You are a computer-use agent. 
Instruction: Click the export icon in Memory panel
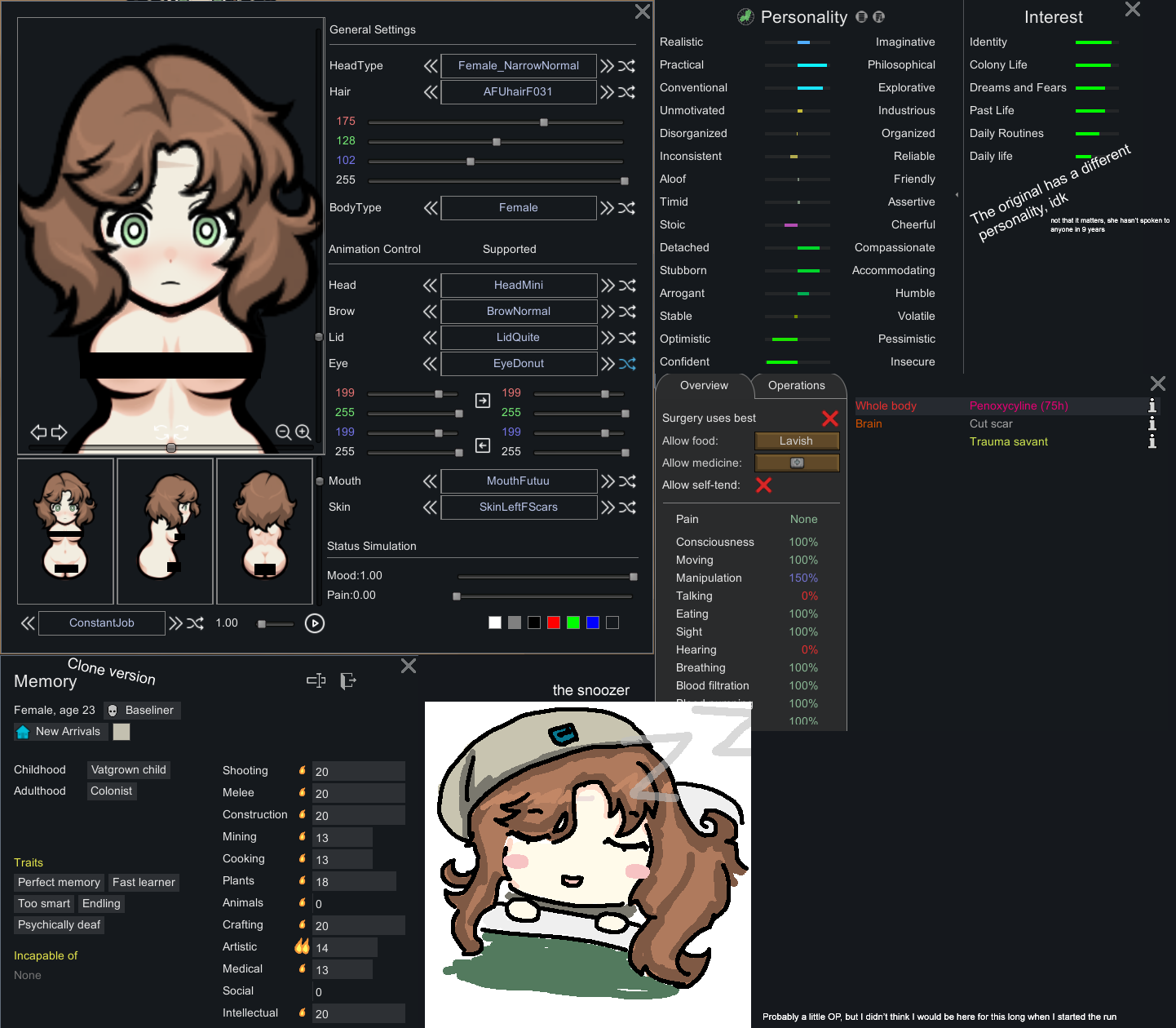348,680
